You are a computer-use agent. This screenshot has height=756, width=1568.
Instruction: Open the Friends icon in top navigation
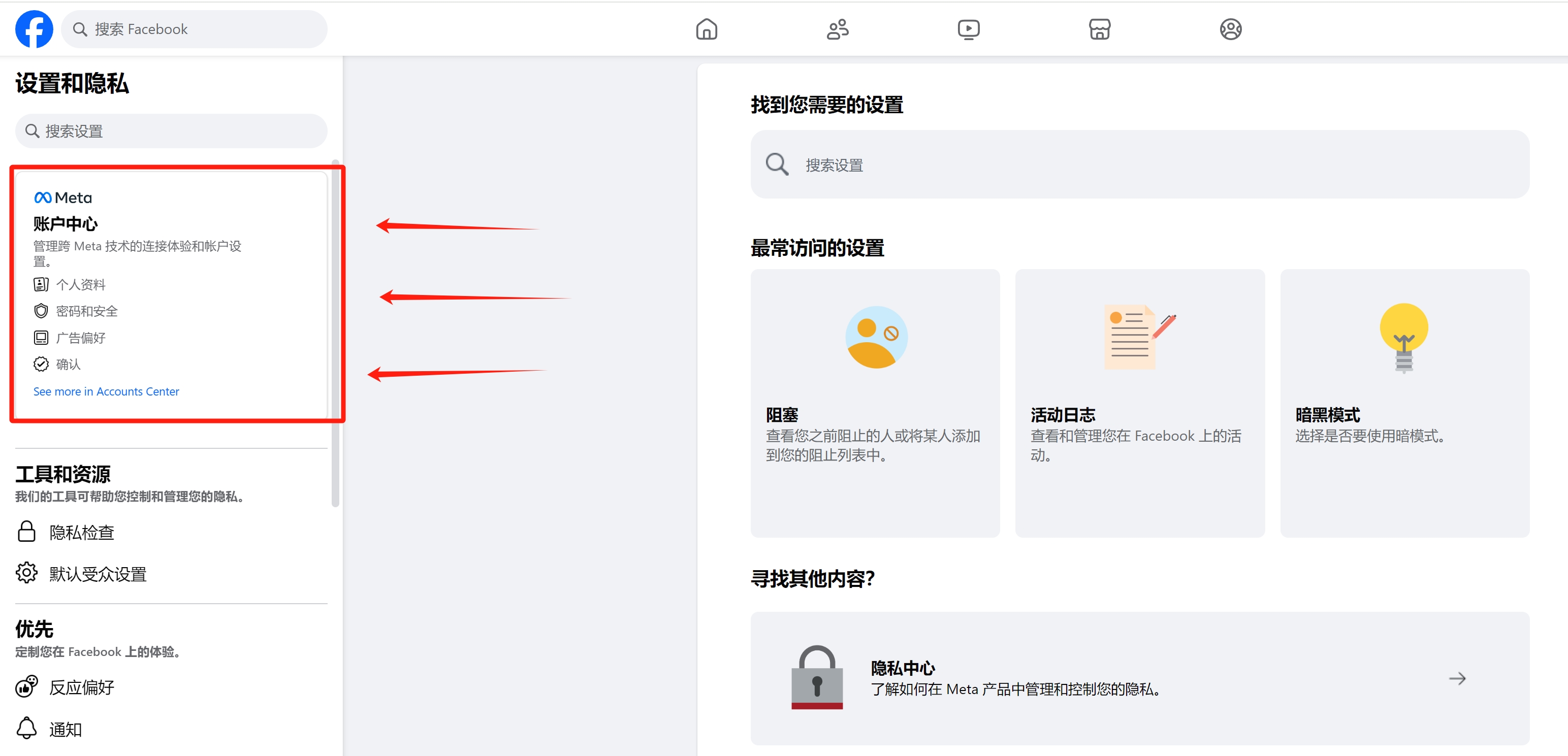pos(838,29)
